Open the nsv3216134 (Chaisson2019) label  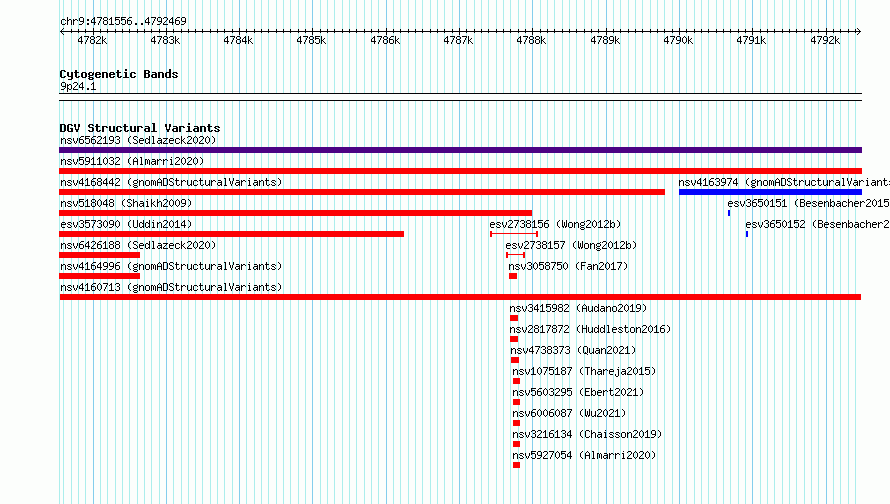click(587, 434)
